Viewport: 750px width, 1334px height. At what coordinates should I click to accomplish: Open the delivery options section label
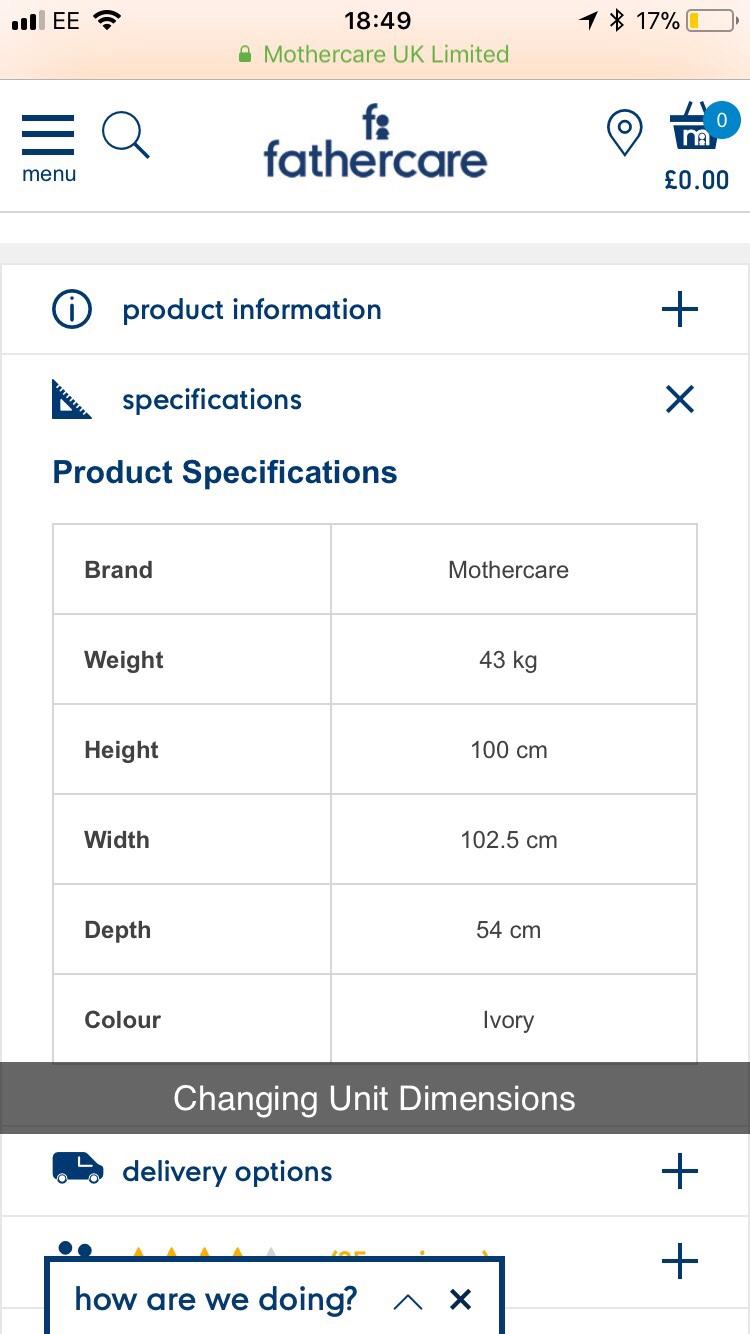(x=227, y=1171)
